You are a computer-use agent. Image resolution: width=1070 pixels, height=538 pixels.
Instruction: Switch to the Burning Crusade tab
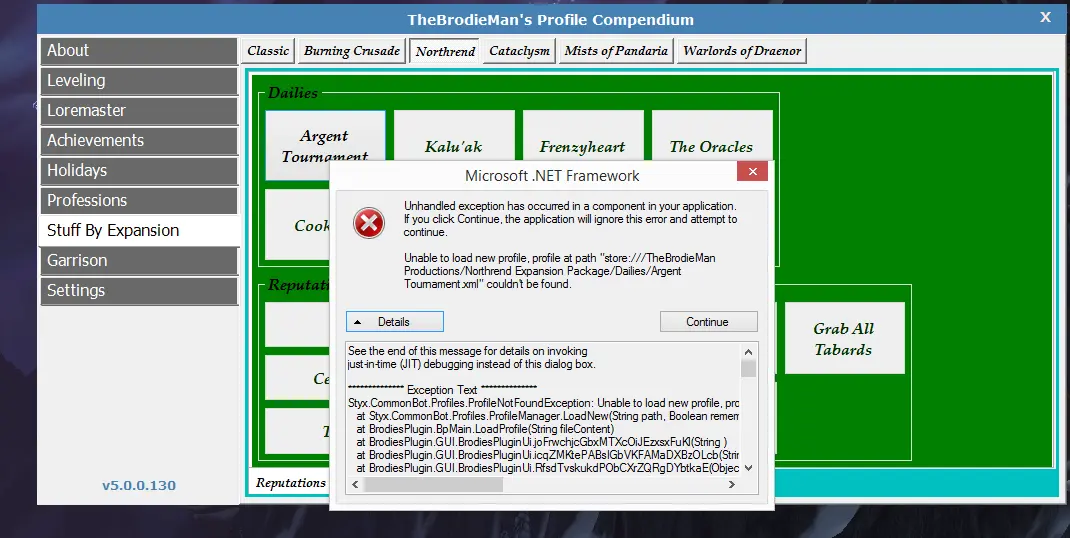coord(351,51)
